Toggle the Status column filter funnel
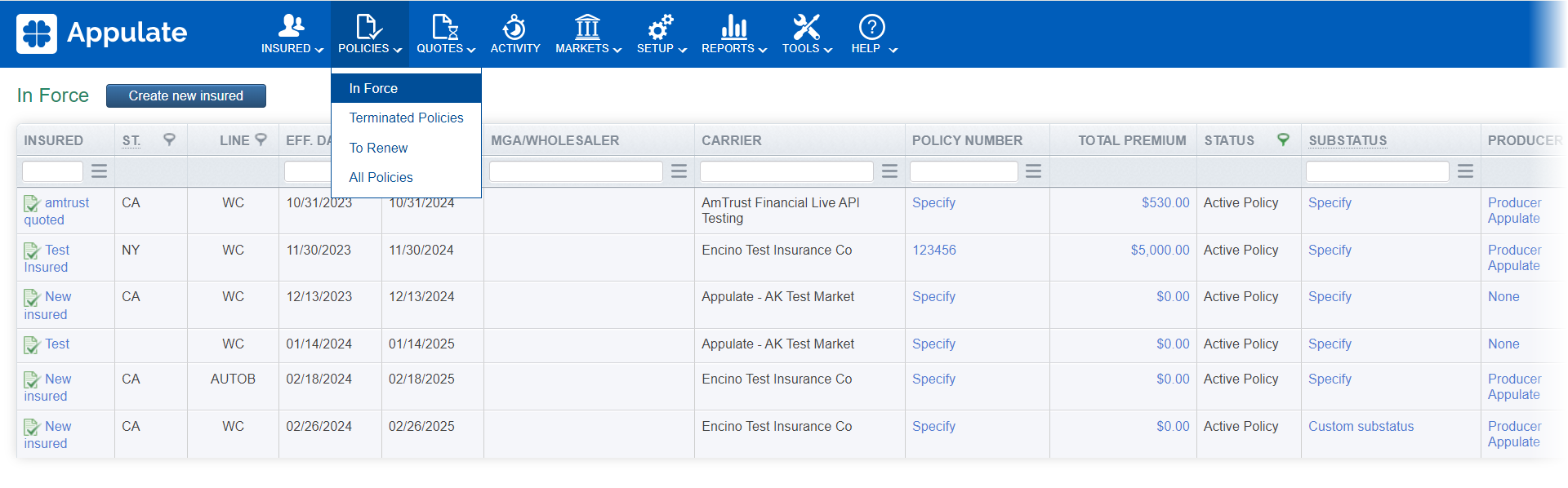This screenshot has width=1568, height=488. point(1283,140)
